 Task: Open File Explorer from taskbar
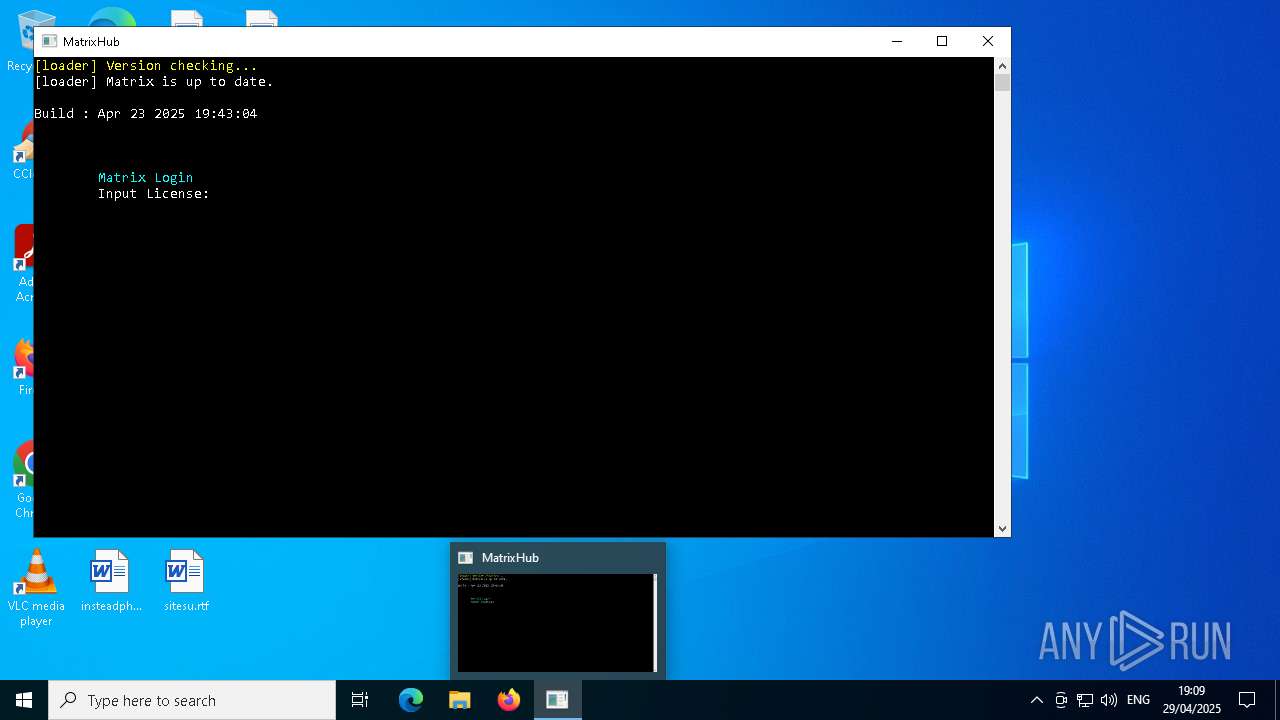(x=460, y=700)
